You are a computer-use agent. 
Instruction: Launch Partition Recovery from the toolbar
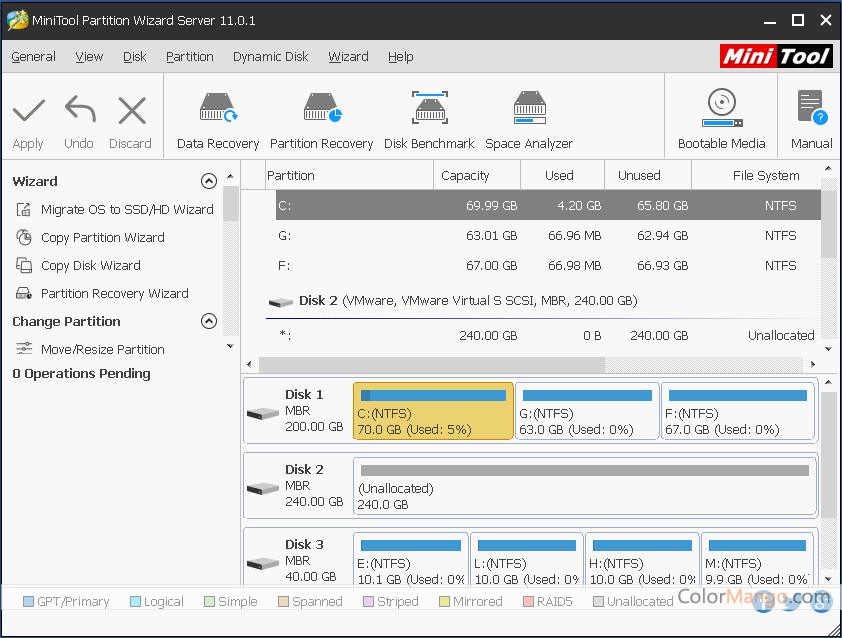pos(321,121)
